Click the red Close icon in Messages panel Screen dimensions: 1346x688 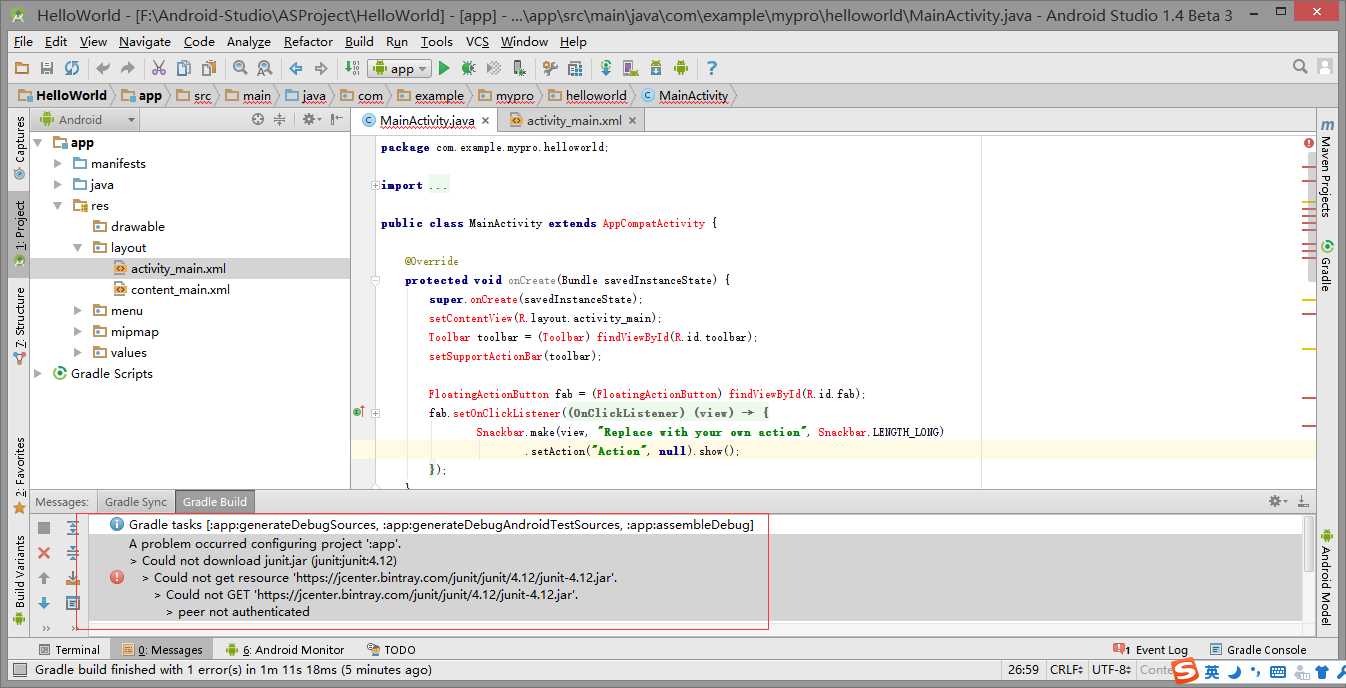tap(44, 553)
